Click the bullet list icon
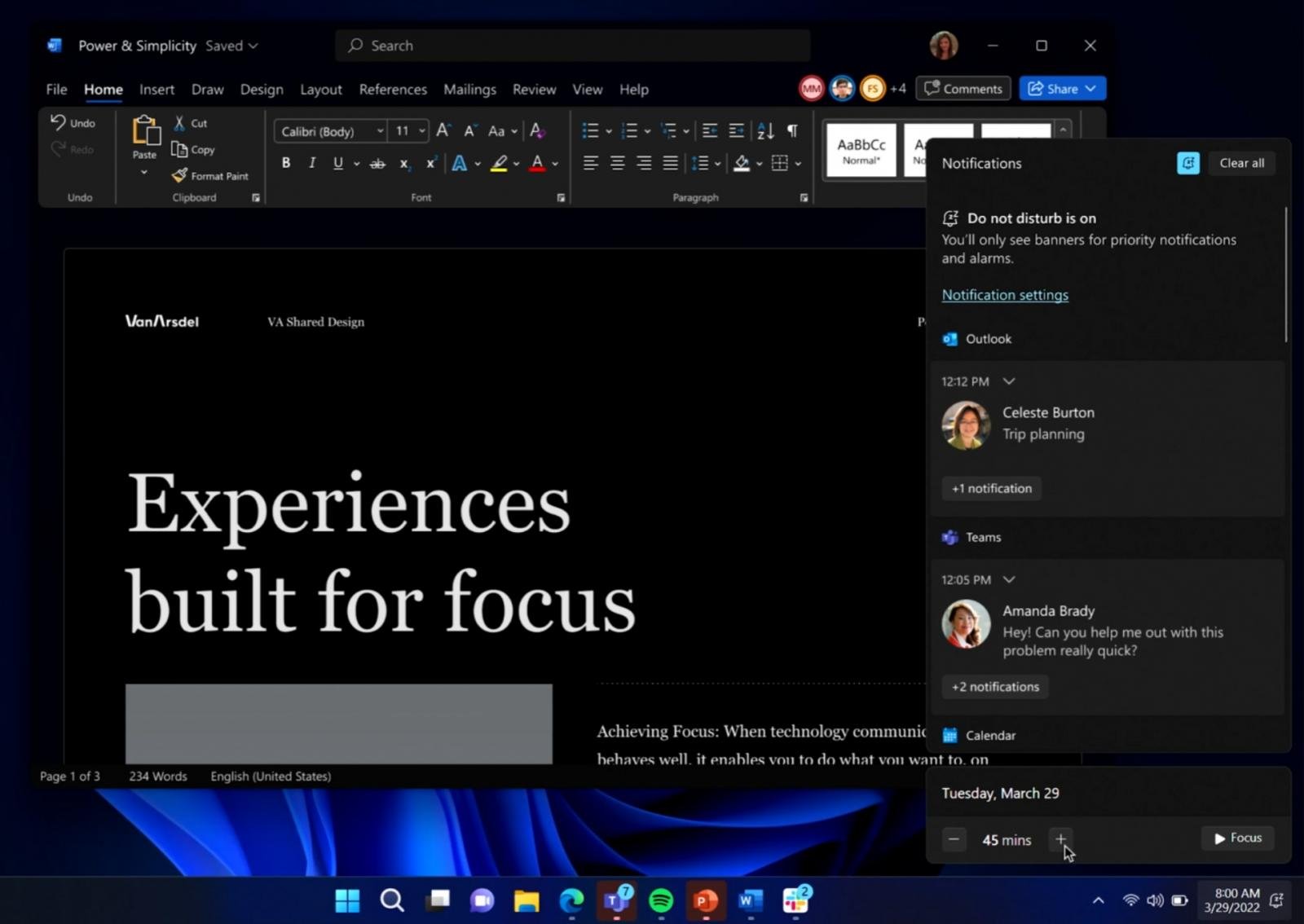Image resolution: width=1304 pixels, height=924 pixels. pyautogui.click(x=590, y=130)
